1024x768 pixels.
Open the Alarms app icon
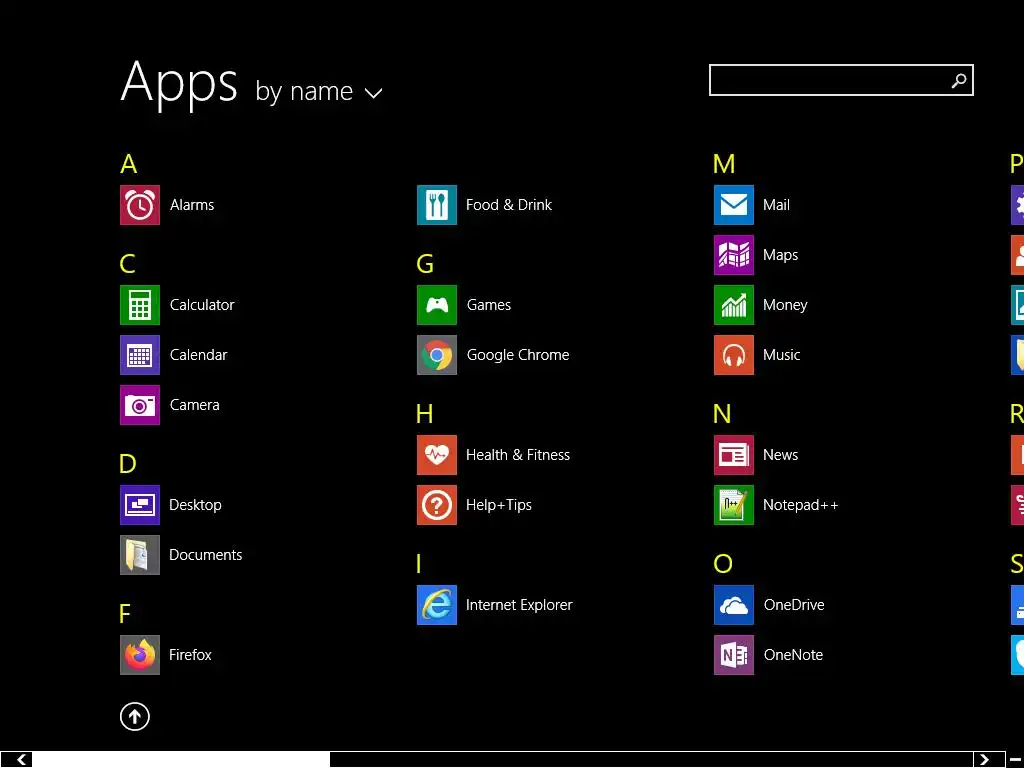(x=140, y=205)
